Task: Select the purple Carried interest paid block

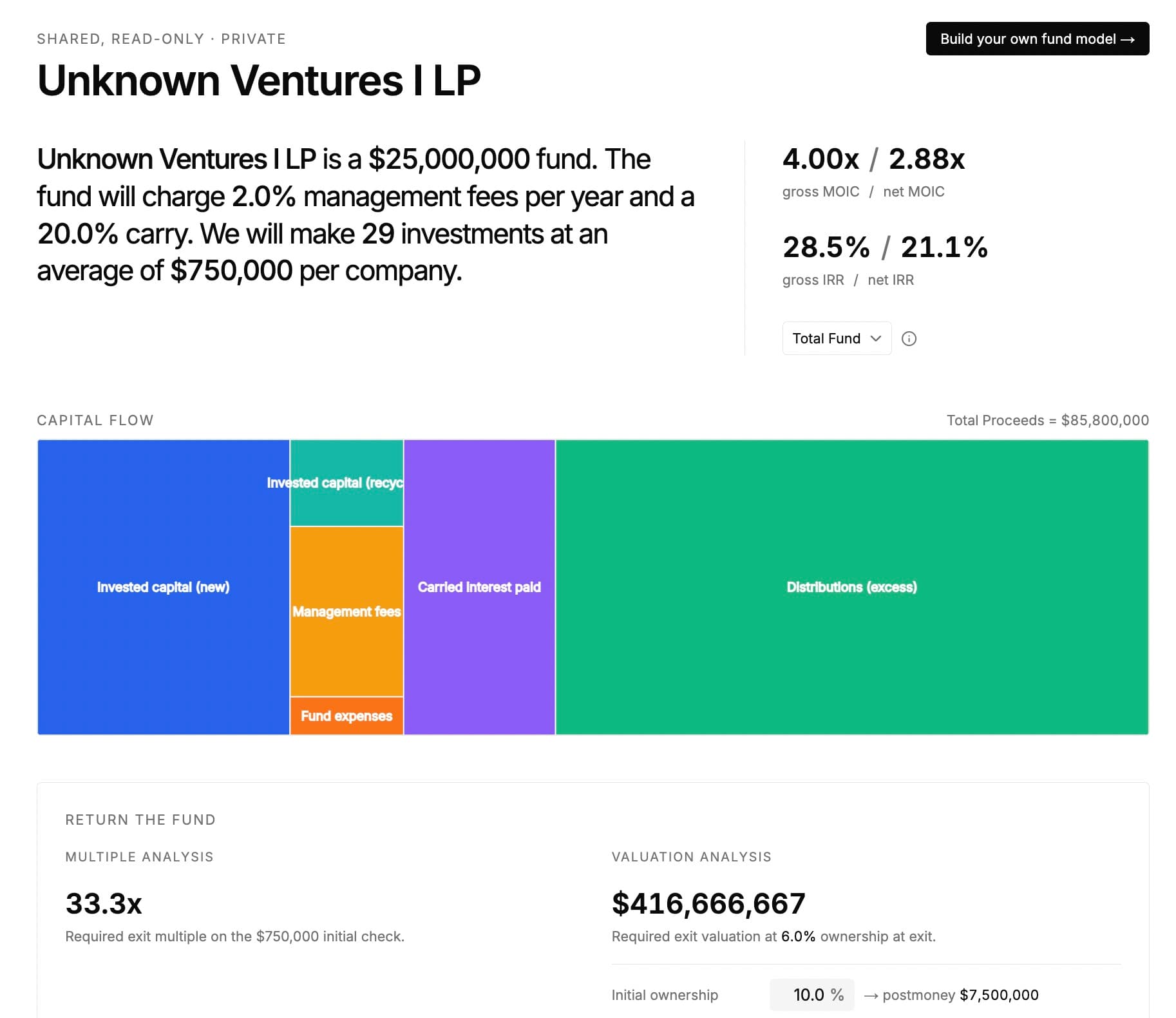Action: click(x=479, y=587)
